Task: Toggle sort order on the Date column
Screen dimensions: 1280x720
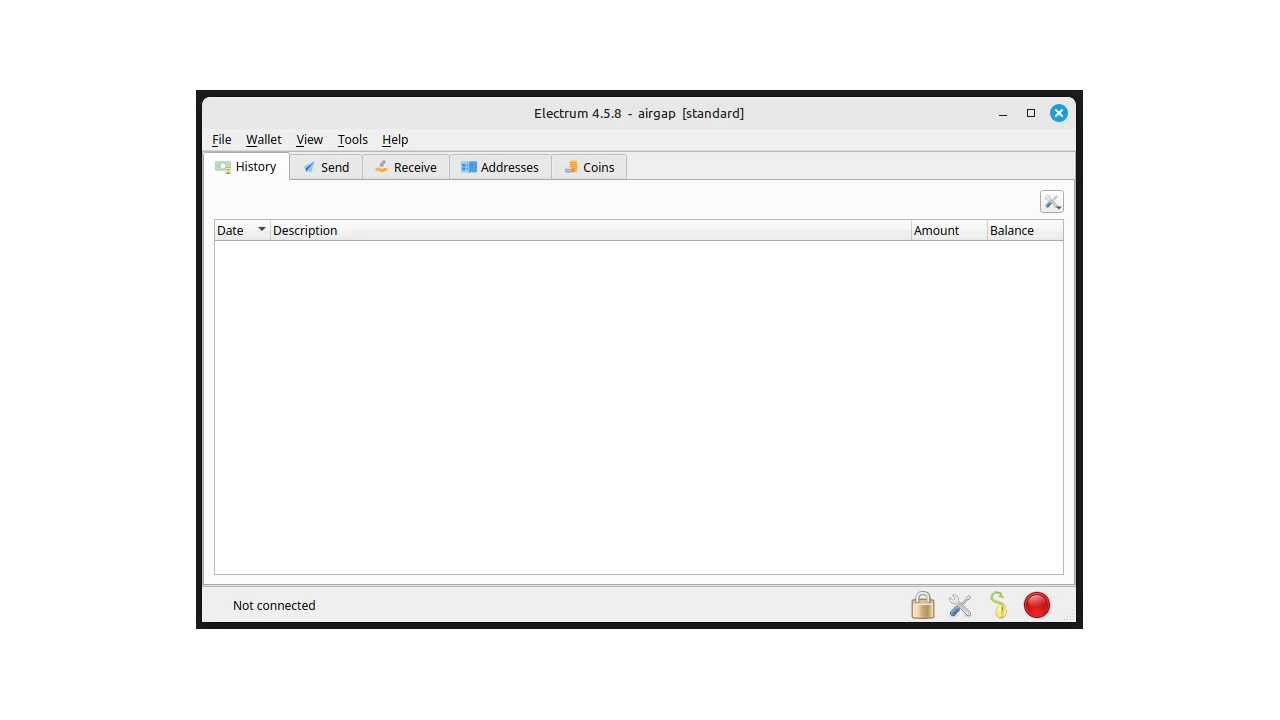Action: (241, 230)
